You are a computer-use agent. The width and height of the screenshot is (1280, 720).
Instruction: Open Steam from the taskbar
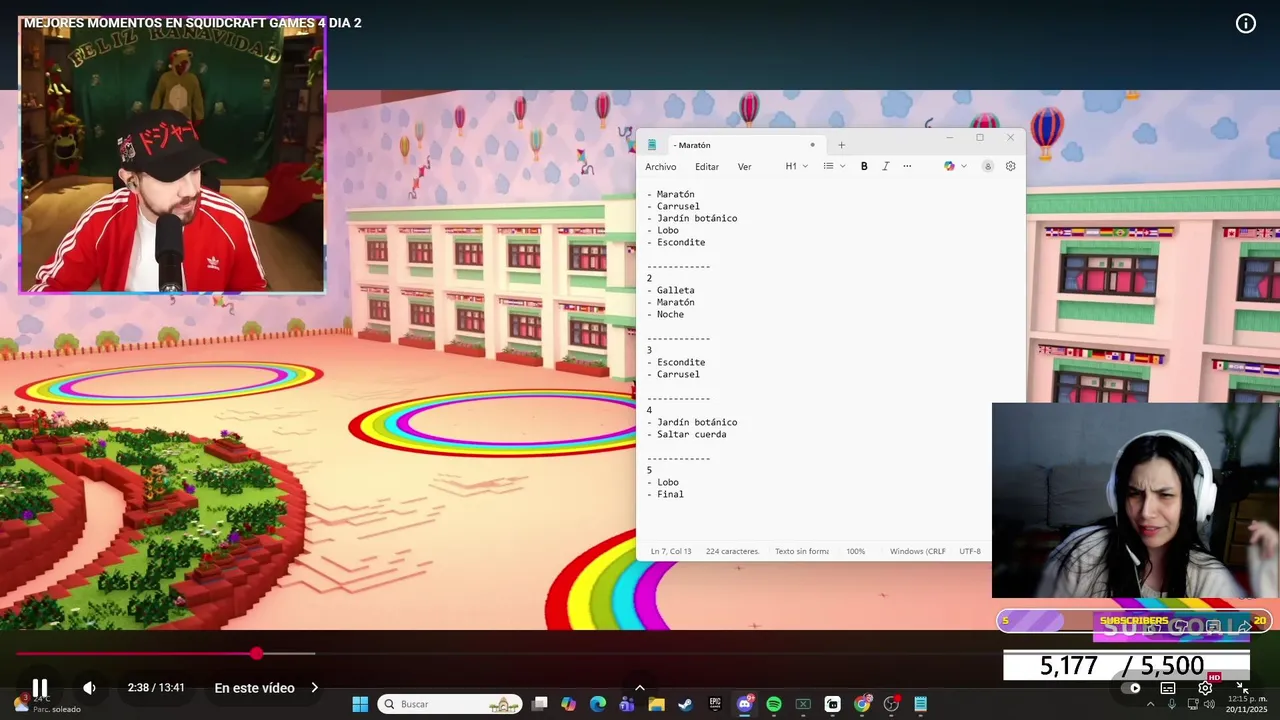point(686,704)
